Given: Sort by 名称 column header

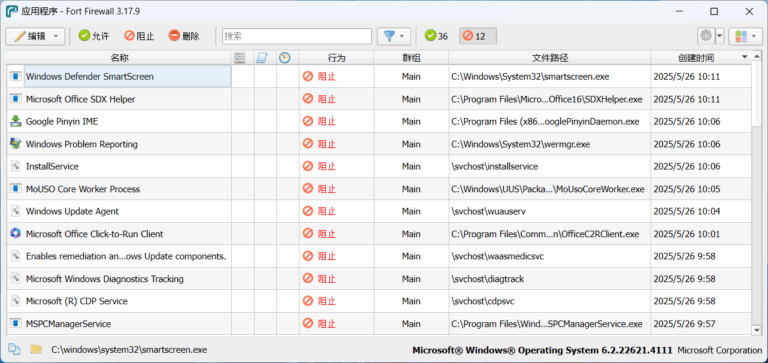Looking at the screenshot, I should tap(119, 58).
